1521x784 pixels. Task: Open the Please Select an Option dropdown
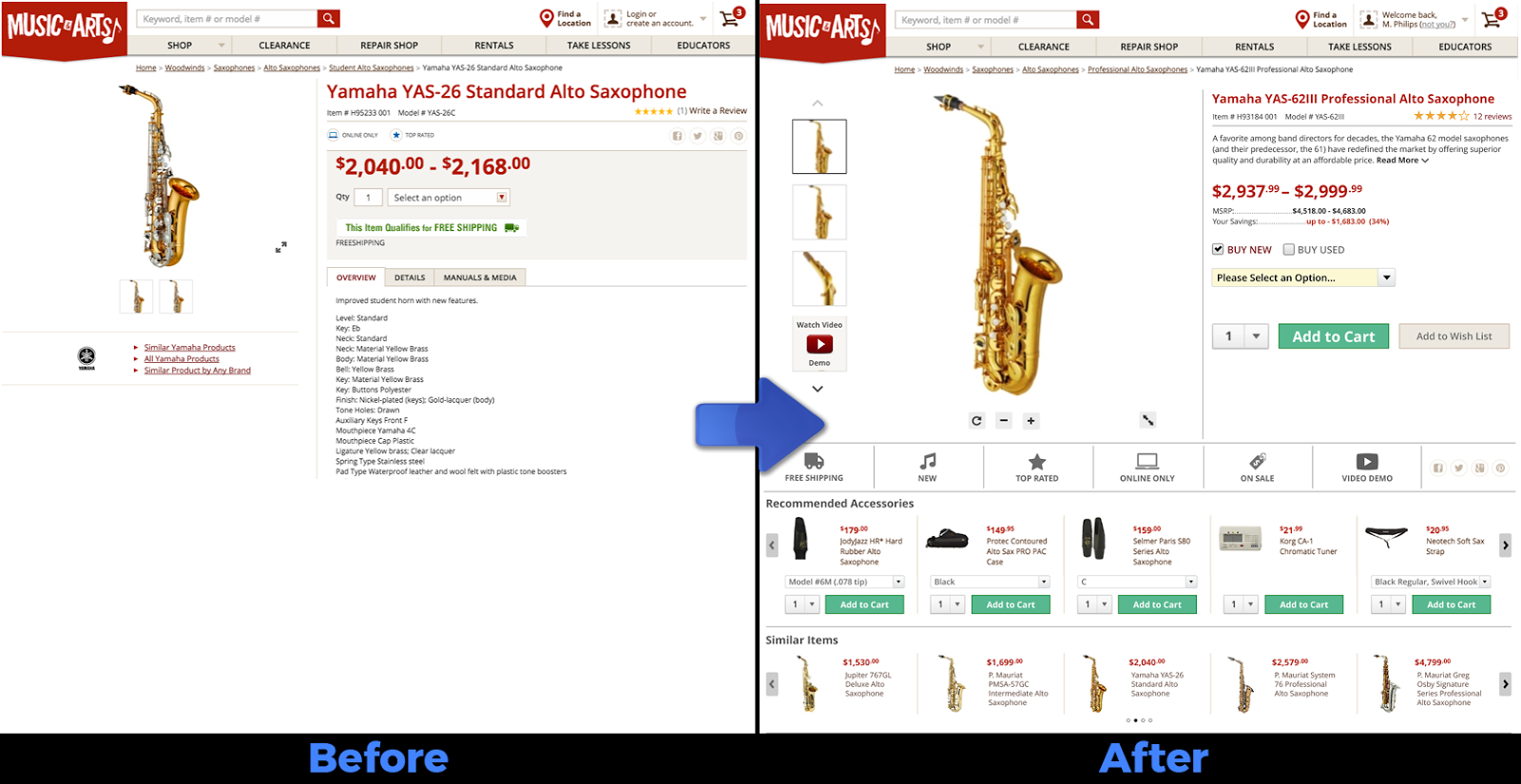point(1303,277)
